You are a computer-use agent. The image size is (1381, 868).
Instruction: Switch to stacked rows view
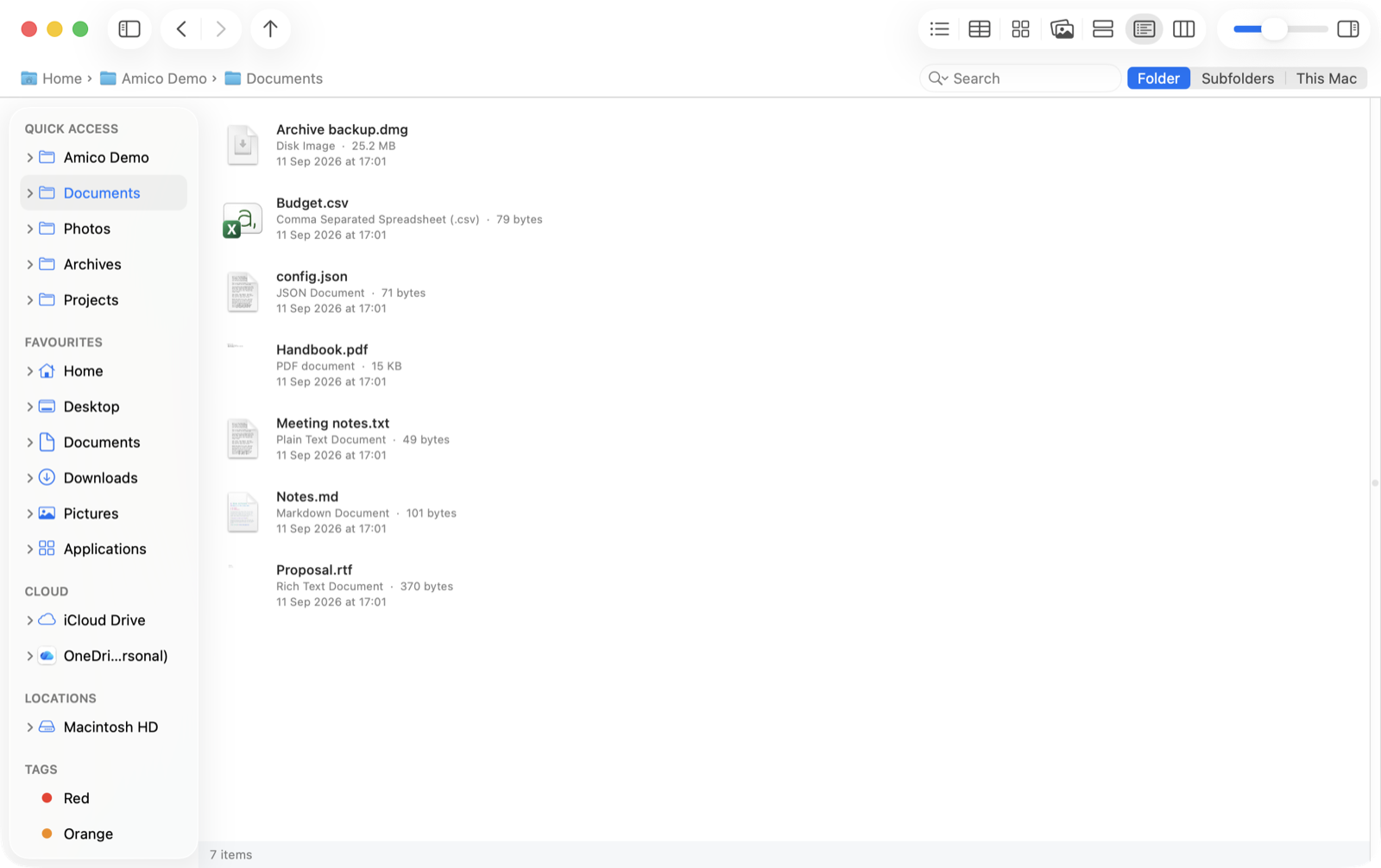click(x=1103, y=29)
